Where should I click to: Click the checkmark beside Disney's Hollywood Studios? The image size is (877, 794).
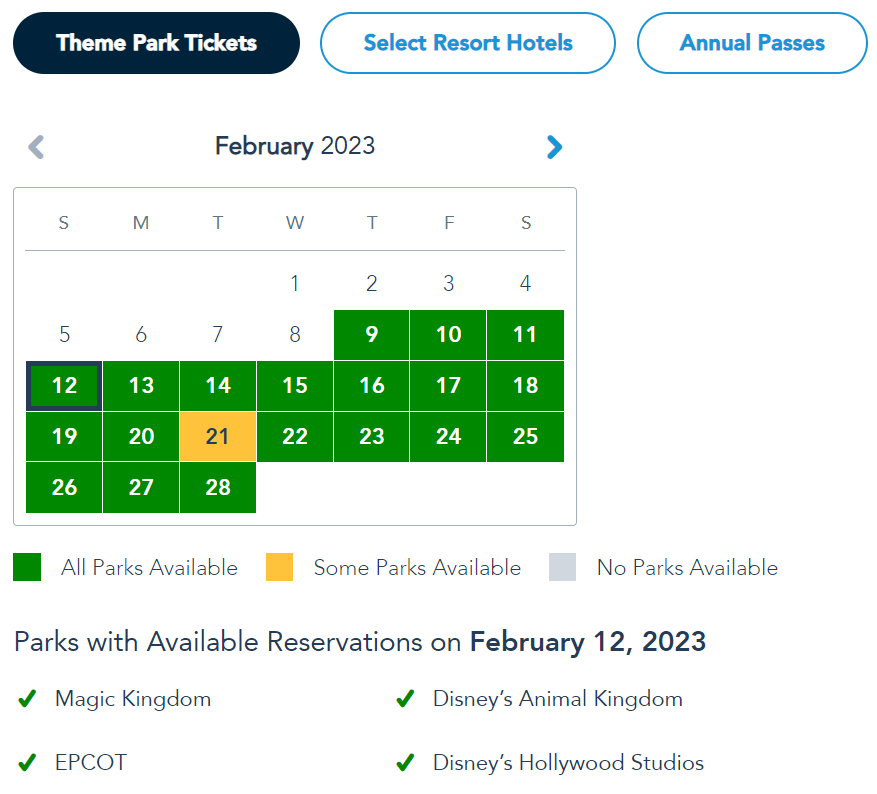405,763
